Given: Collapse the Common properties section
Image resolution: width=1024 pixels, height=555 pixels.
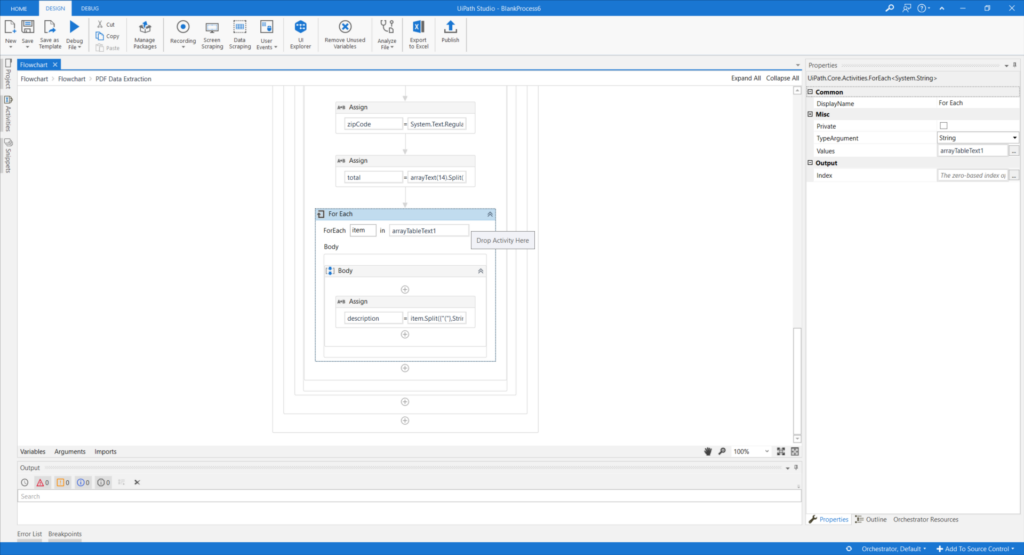Looking at the screenshot, I should (810, 92).
